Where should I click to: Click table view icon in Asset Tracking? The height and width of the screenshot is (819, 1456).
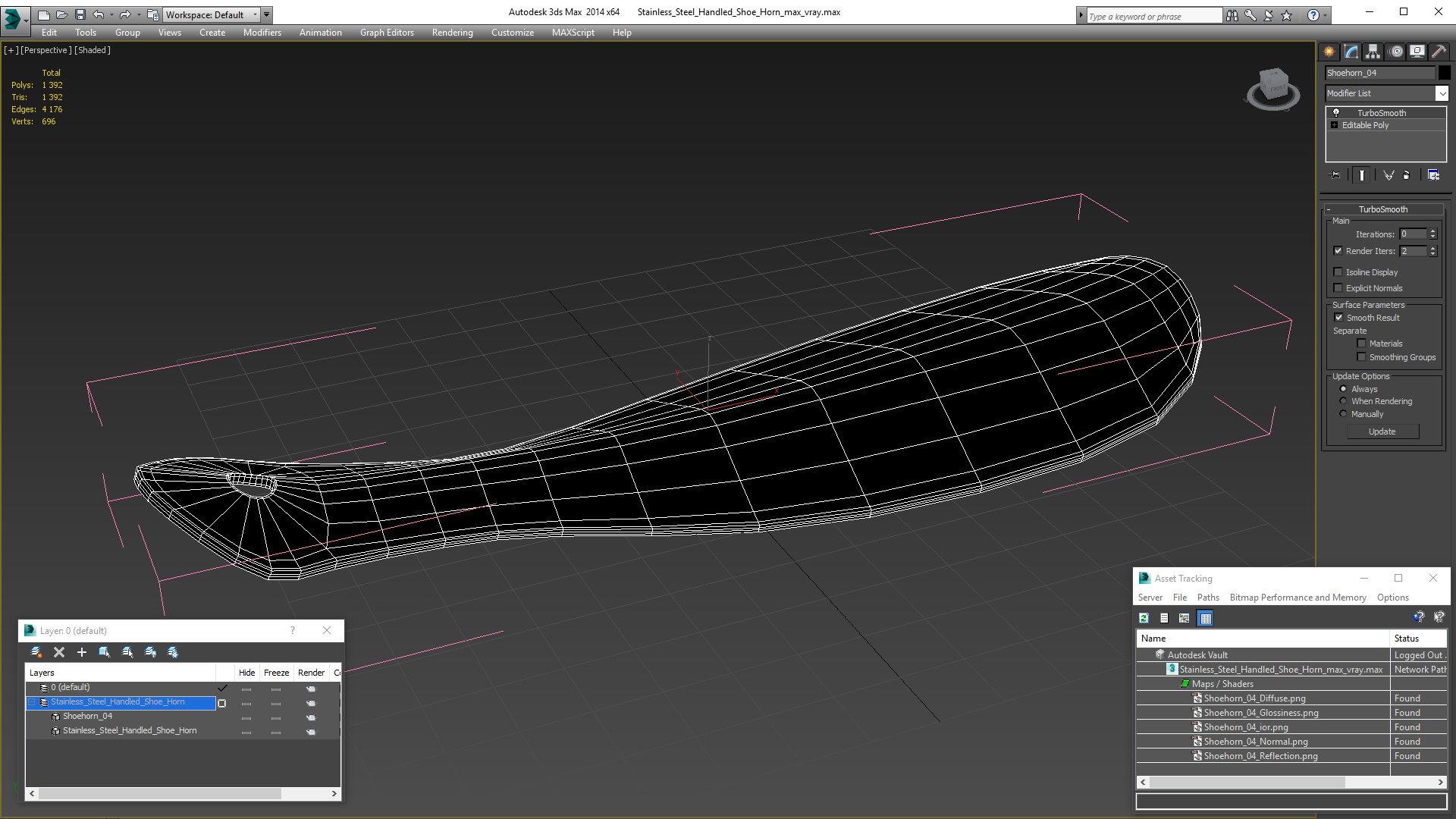1206,618
